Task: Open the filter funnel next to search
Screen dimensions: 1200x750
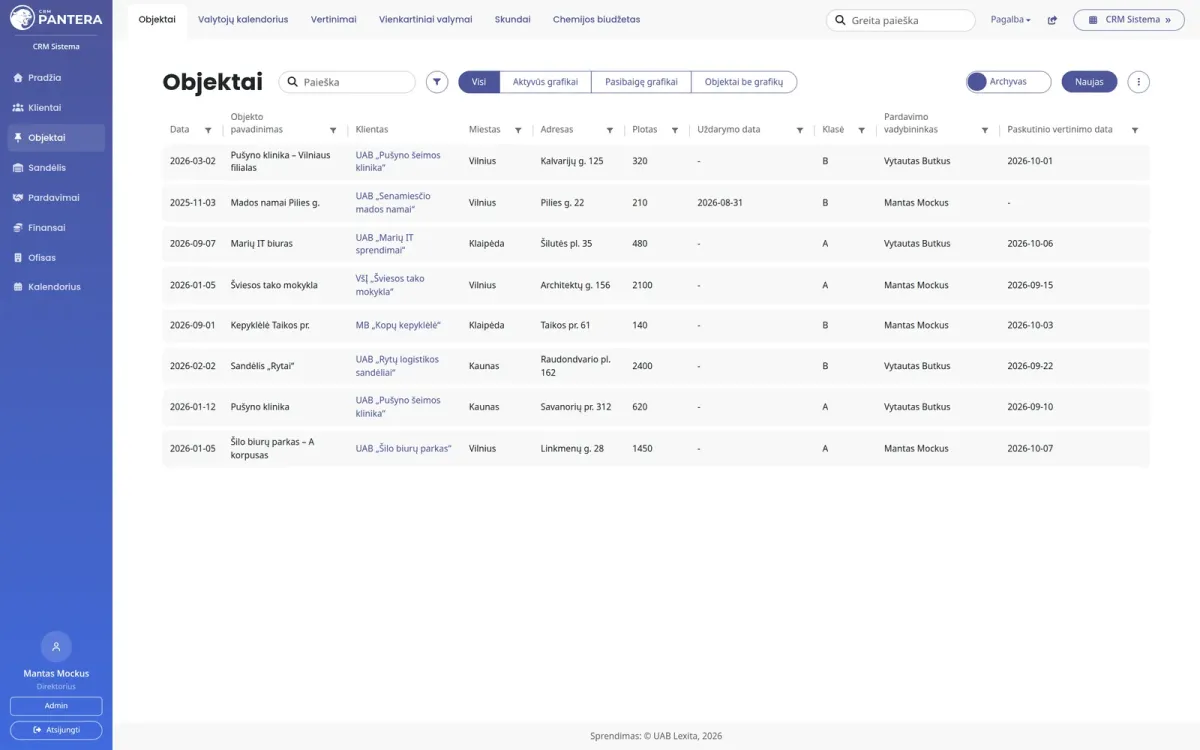Action: click(x=437, y=82)
